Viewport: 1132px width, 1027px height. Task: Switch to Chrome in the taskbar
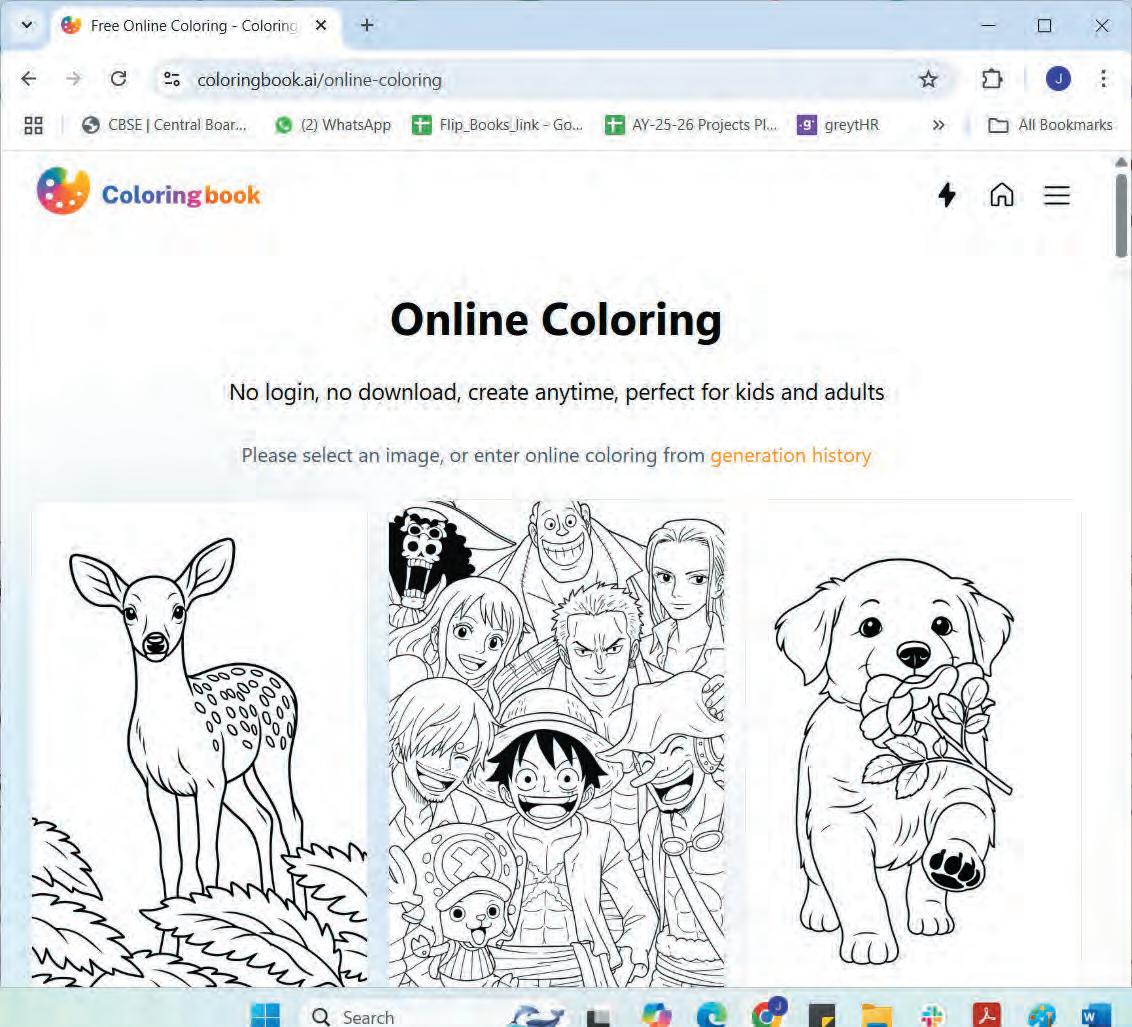[768, 1014]
